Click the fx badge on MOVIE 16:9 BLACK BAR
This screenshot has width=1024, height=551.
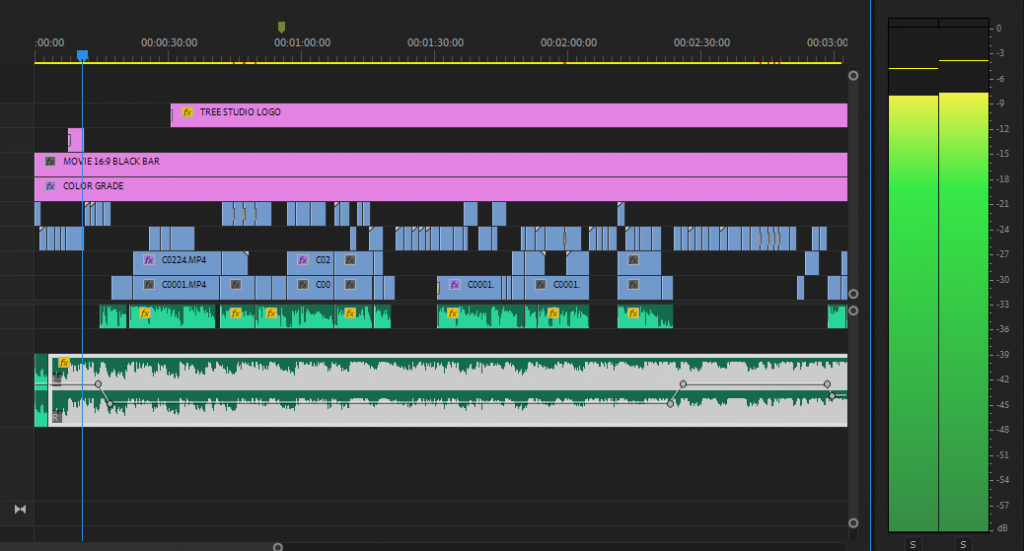tap(50, 161)
